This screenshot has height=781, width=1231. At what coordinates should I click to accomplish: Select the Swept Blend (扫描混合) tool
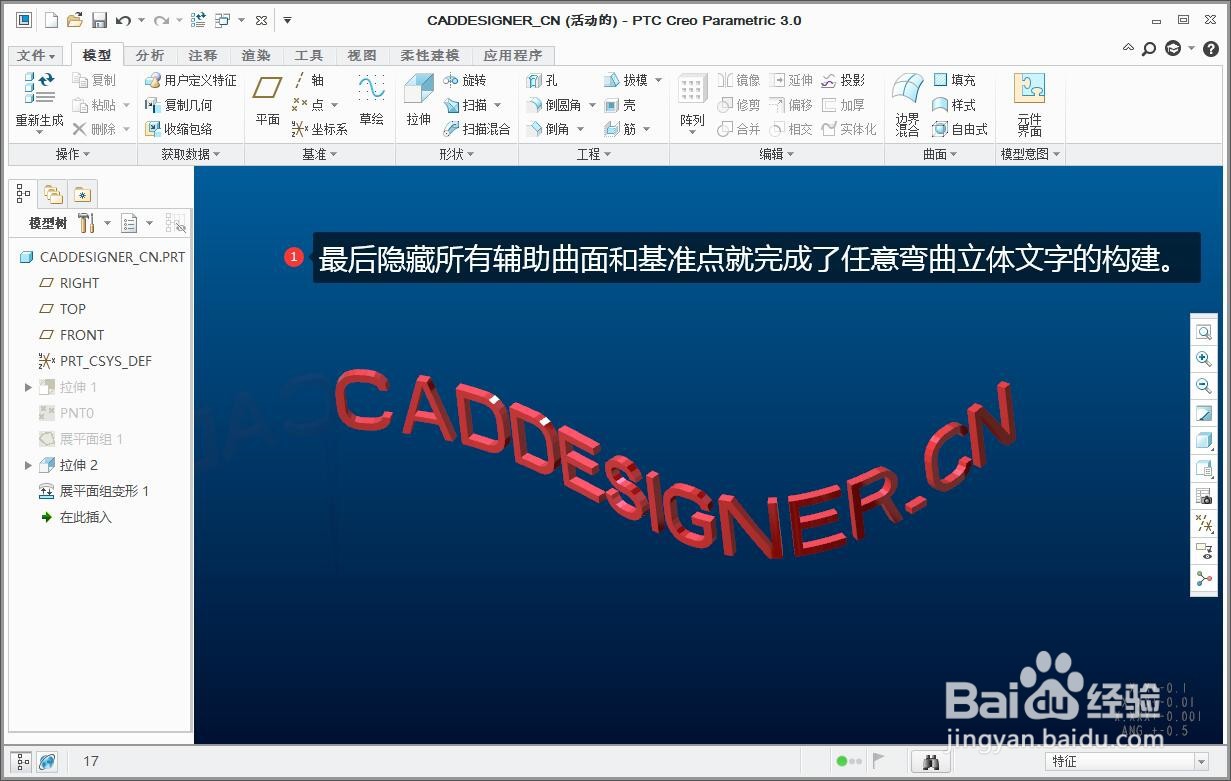[476, 129]
